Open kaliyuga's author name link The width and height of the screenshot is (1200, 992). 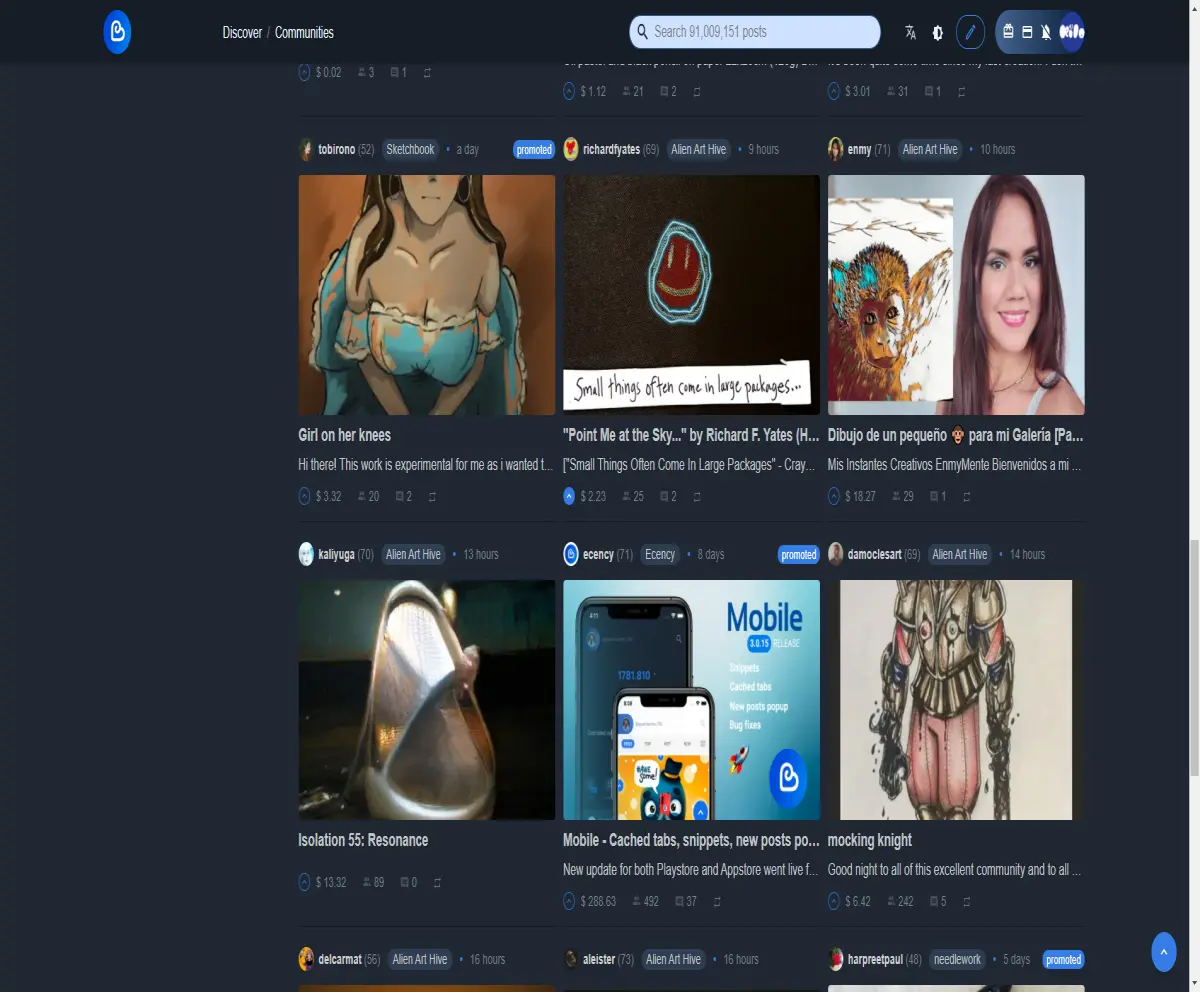point(336,554)
